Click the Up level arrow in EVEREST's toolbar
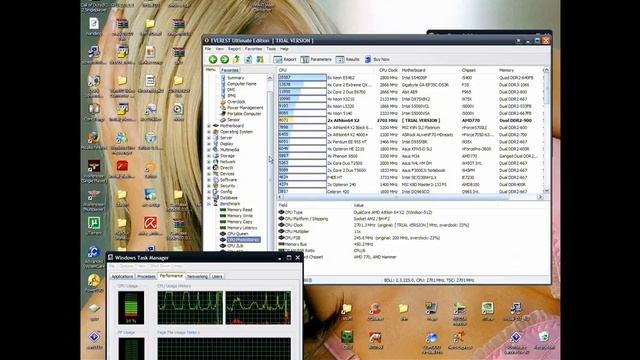 click(236, 60)
